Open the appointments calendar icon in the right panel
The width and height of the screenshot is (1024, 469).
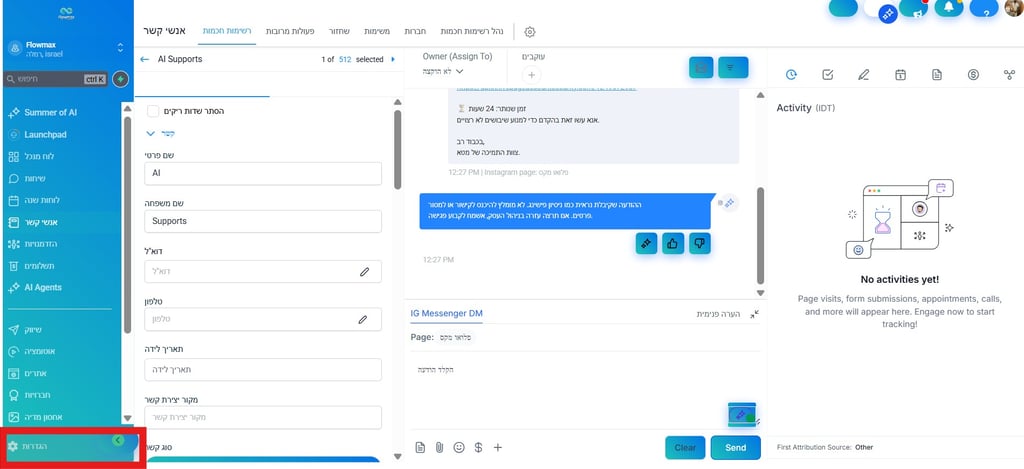[x=901, y=74]
